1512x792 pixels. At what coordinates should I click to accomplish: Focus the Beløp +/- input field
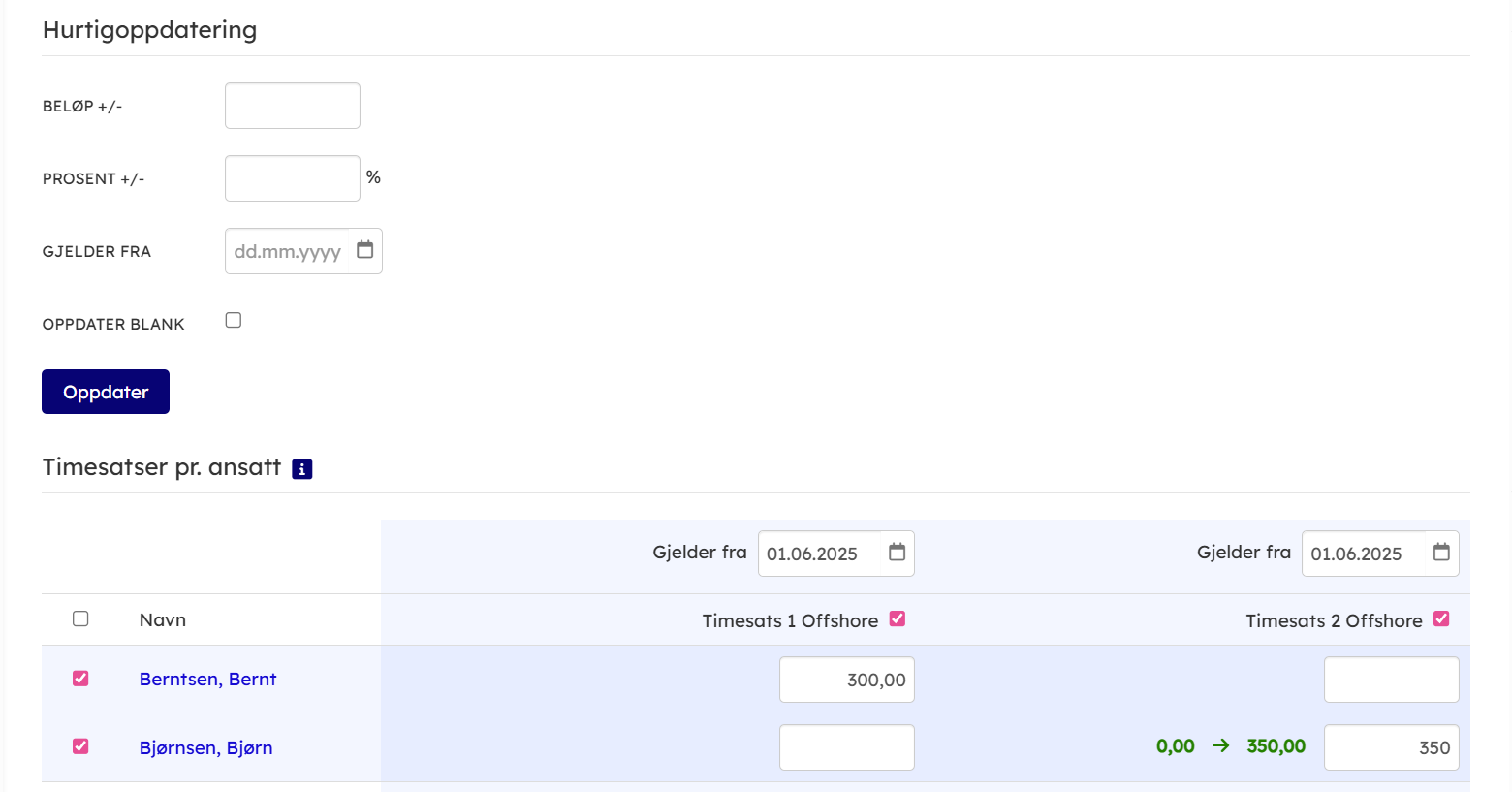pyautogui.click(x=293, y=106)
